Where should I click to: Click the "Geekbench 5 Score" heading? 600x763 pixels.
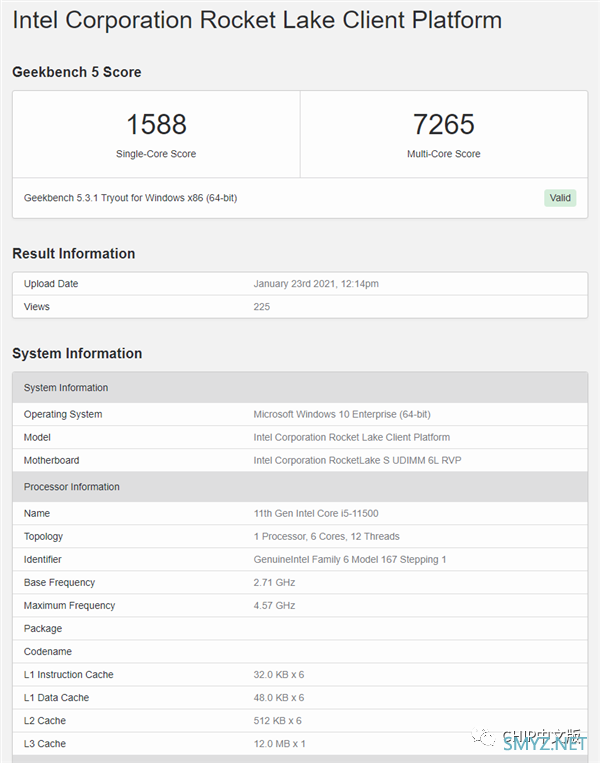tap(77, 72)
